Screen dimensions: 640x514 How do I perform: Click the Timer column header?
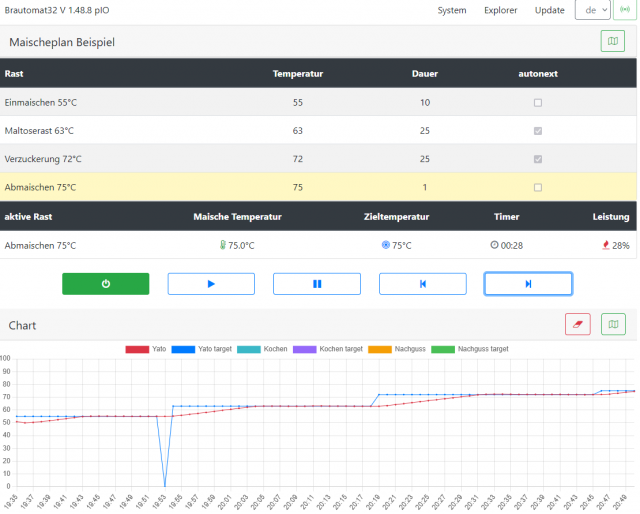click(507, 217)
